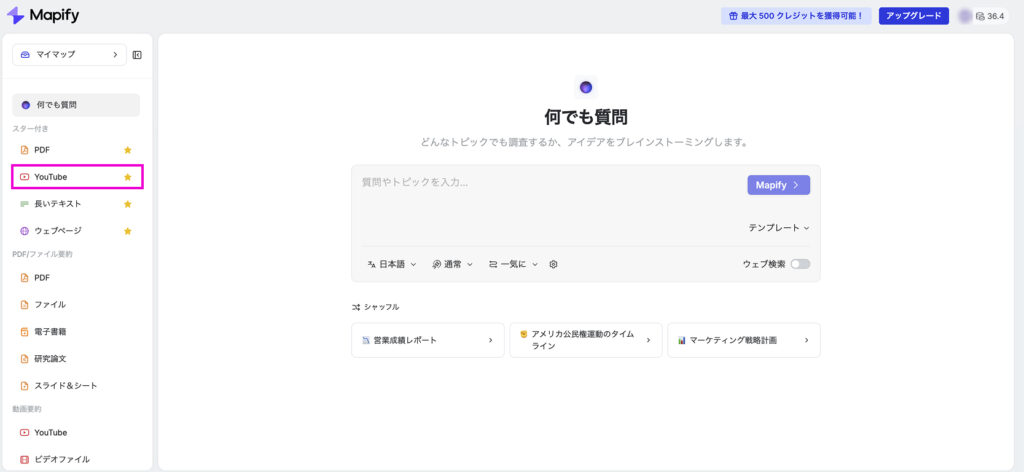Open the user avatar in top right
Screen dimensions: 1024x472
click(964, 16)
